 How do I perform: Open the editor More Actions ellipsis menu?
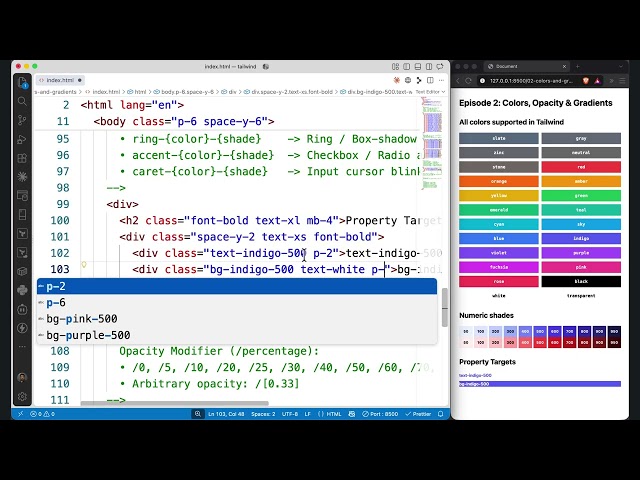[441, 80]
